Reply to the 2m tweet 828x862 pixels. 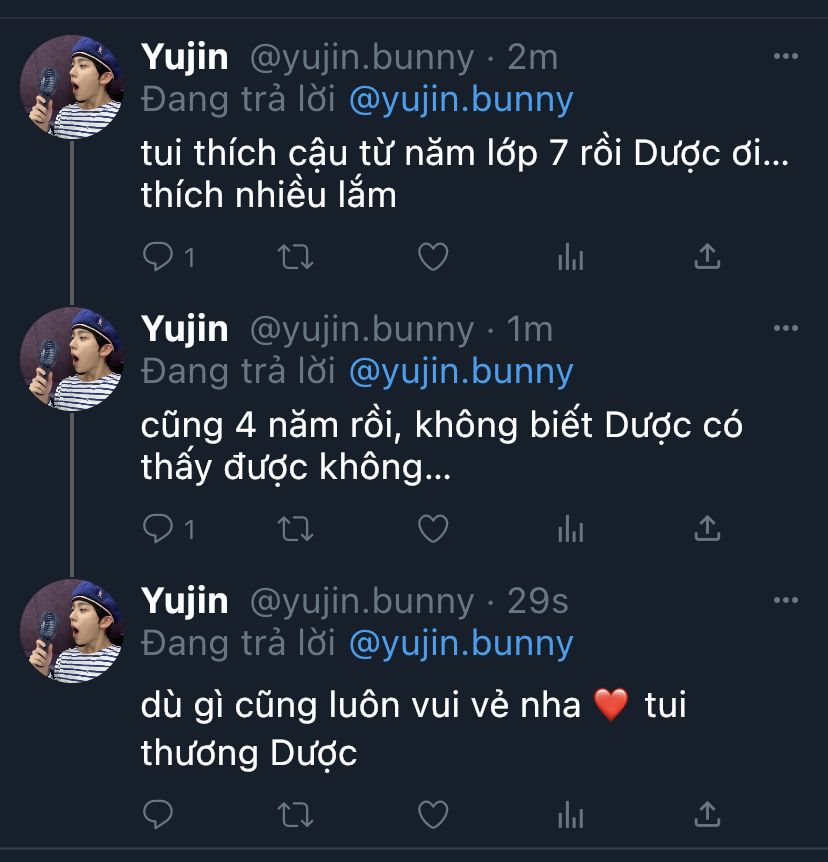click(158, 257)
